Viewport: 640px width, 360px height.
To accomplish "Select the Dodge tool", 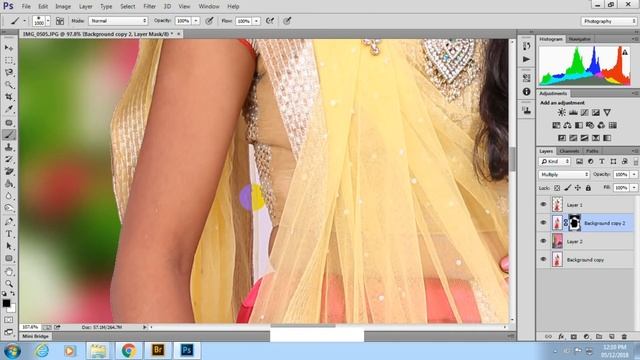I will [9, 208].
